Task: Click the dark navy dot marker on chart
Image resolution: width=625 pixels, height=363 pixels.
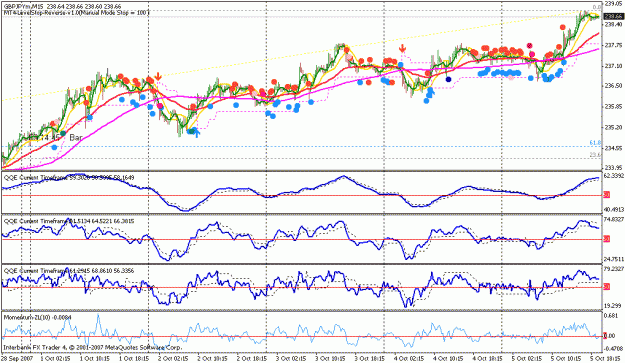Action: (448, 79)
